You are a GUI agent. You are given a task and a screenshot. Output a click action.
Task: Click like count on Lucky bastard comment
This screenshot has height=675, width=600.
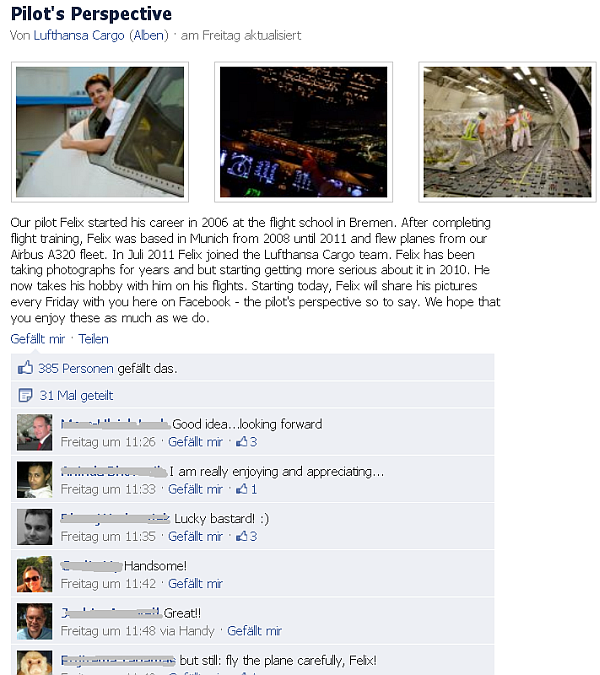click(247, 536)
